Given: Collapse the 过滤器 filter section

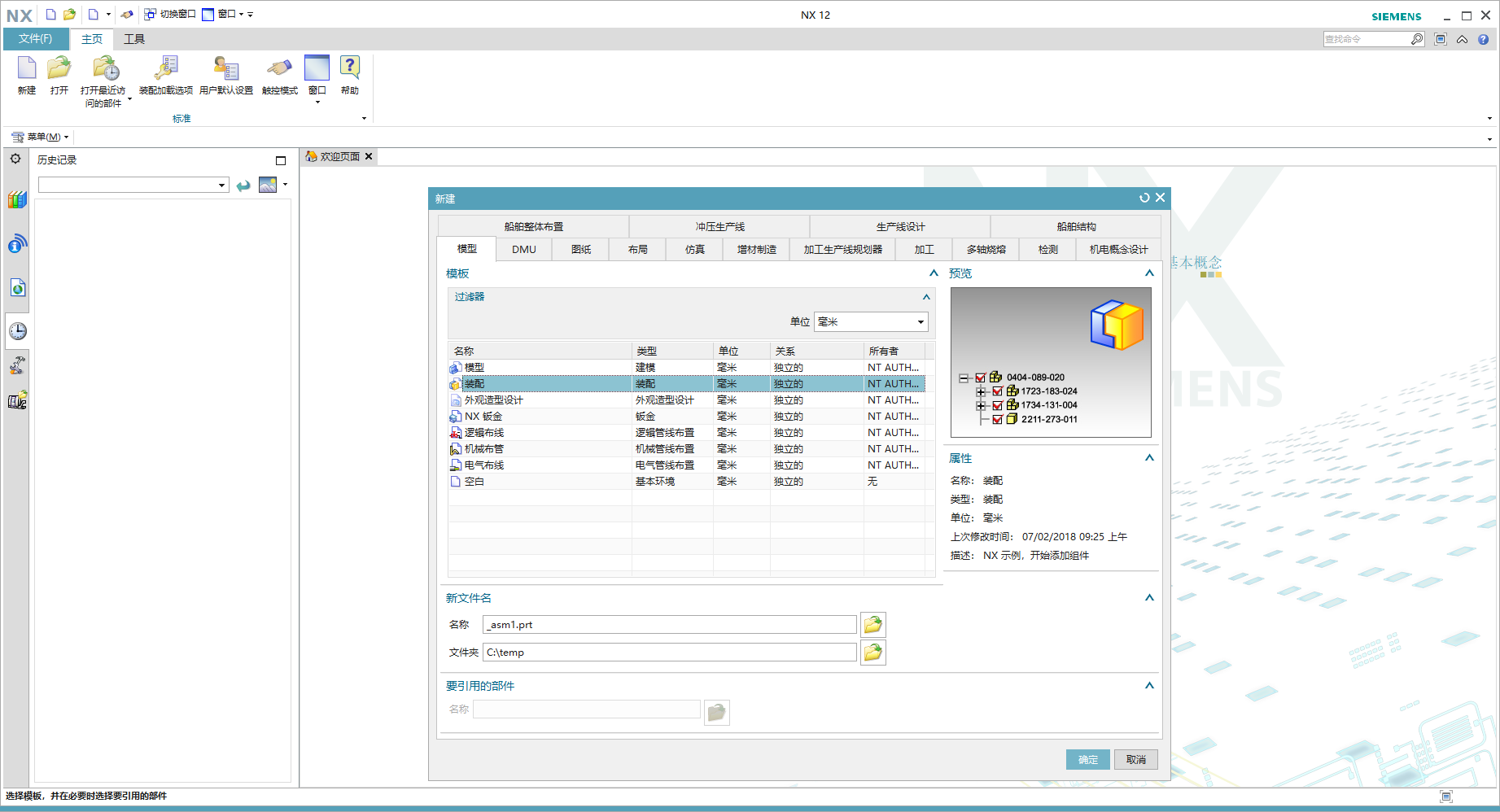Looking at the screenshot, I should (926, 297).
